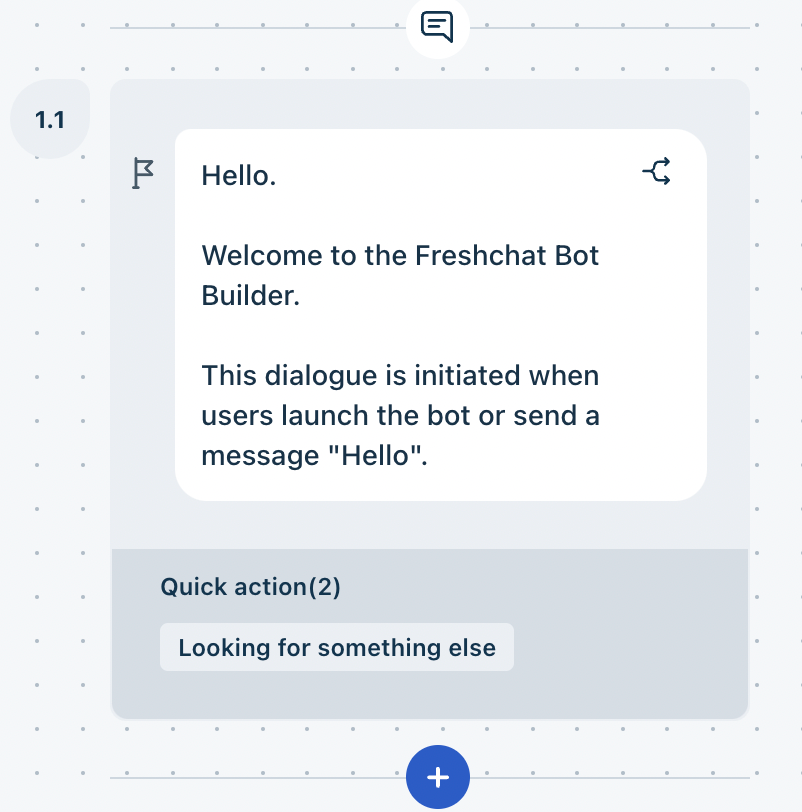Screen dimensions: 802x812
Task: Click the top divider line left of message icon
Action: (258, 27)
